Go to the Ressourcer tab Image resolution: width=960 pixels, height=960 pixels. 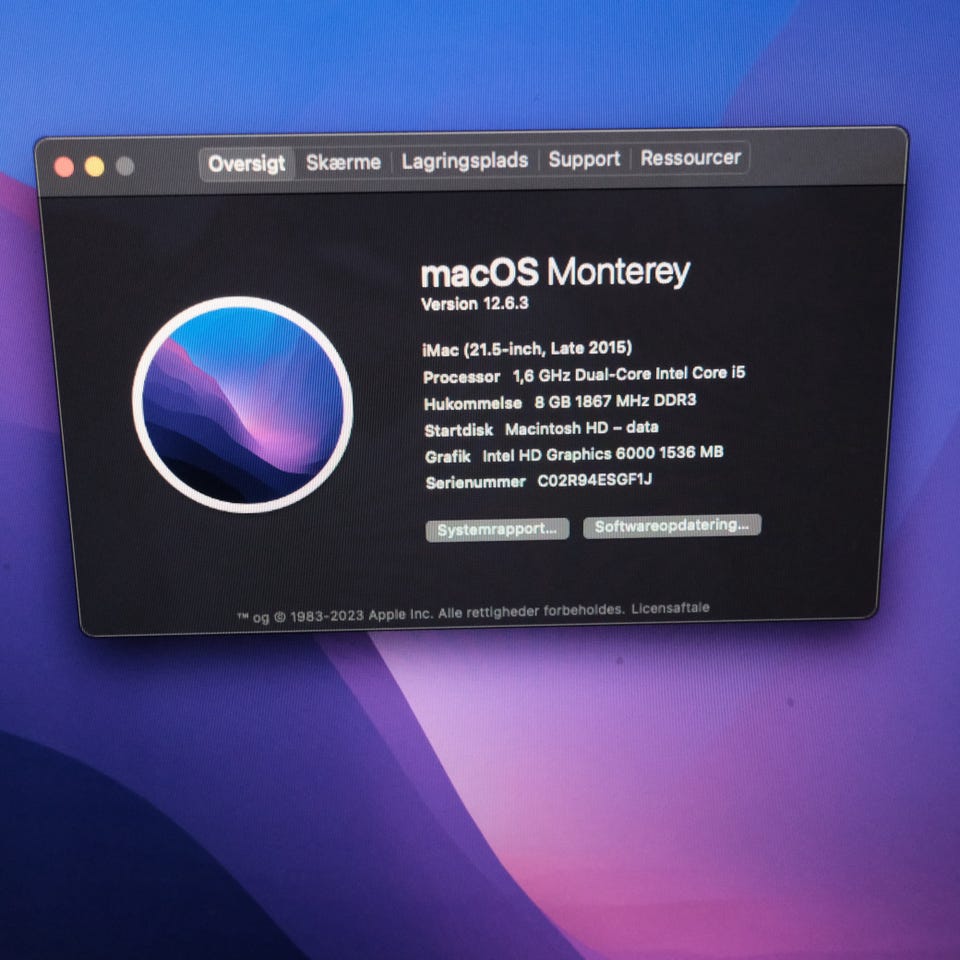click(x=691, y=158)
